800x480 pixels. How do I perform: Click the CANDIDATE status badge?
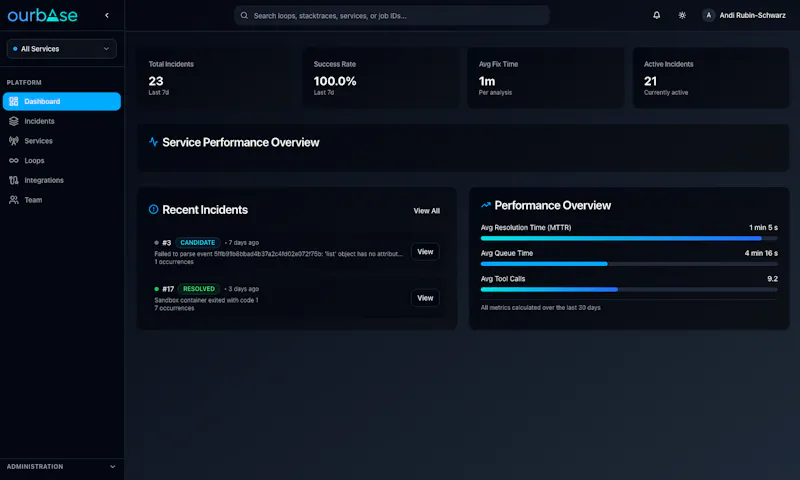(x=197, y=243)
